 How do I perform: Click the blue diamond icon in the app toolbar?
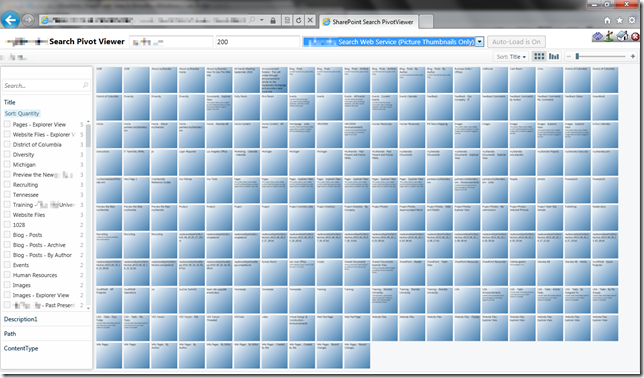[x=597, y=37]
